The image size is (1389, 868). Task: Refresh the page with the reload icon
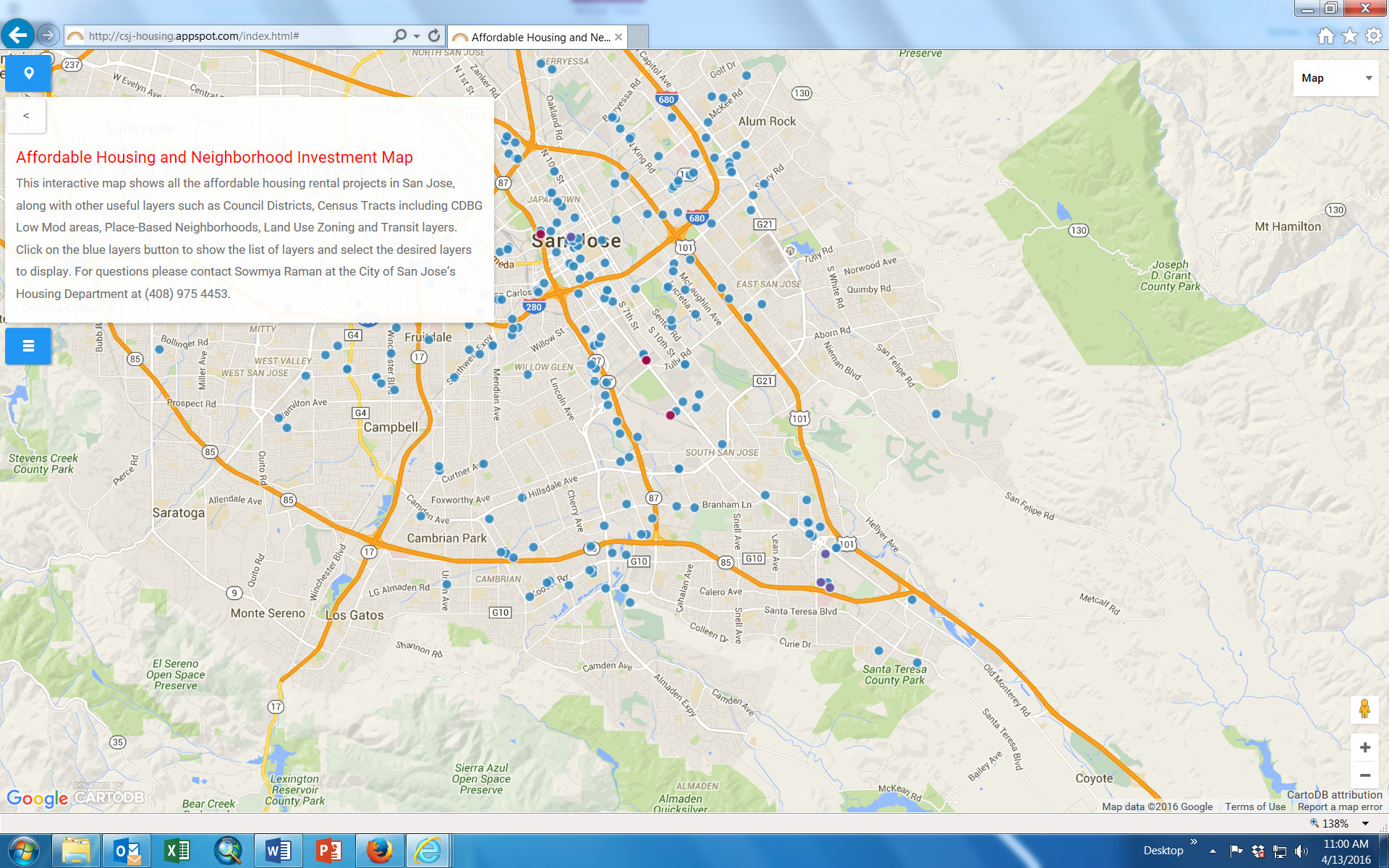click(434, 35)
